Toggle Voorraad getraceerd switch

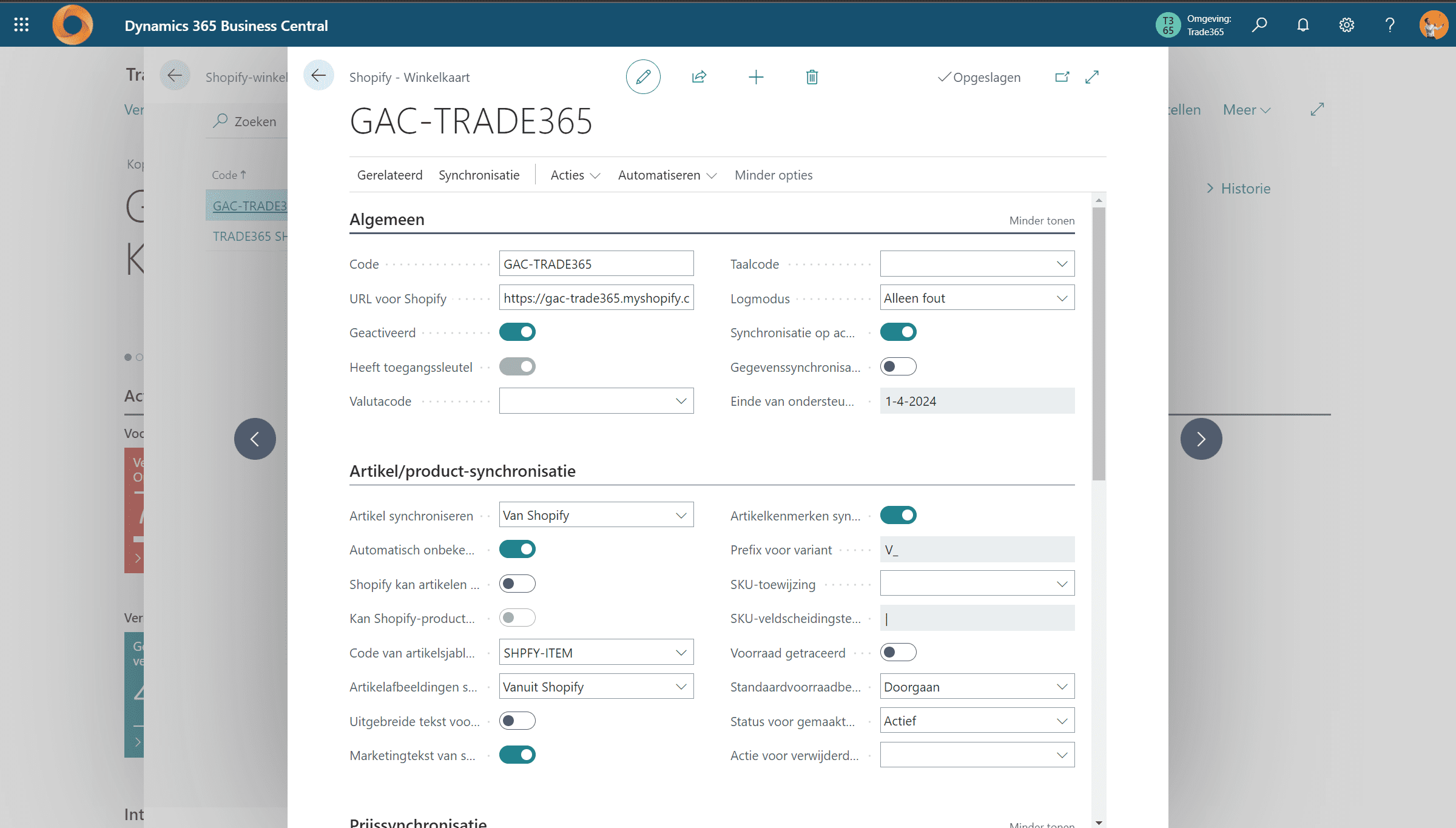coord(898,652)
